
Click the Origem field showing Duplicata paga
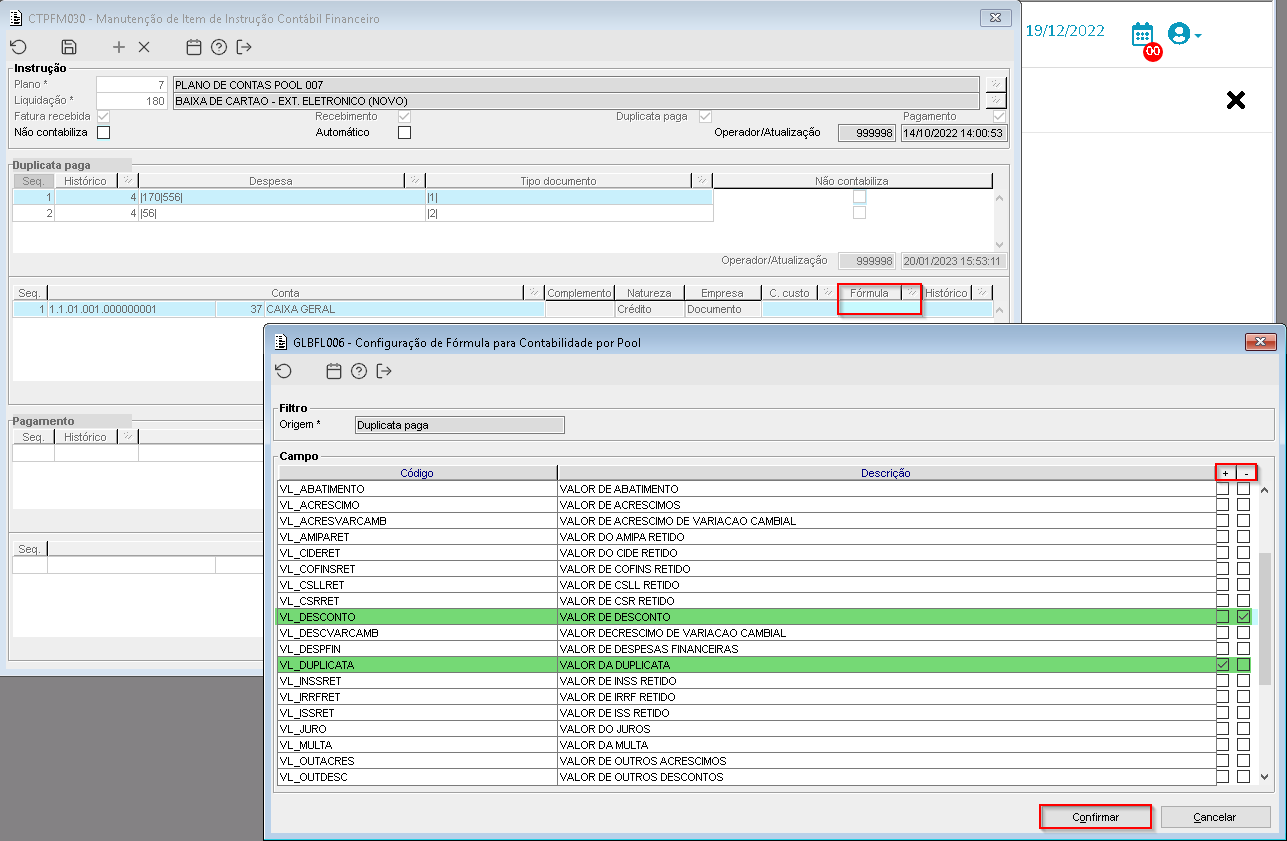pyautogui.click(x=460, y=424)
